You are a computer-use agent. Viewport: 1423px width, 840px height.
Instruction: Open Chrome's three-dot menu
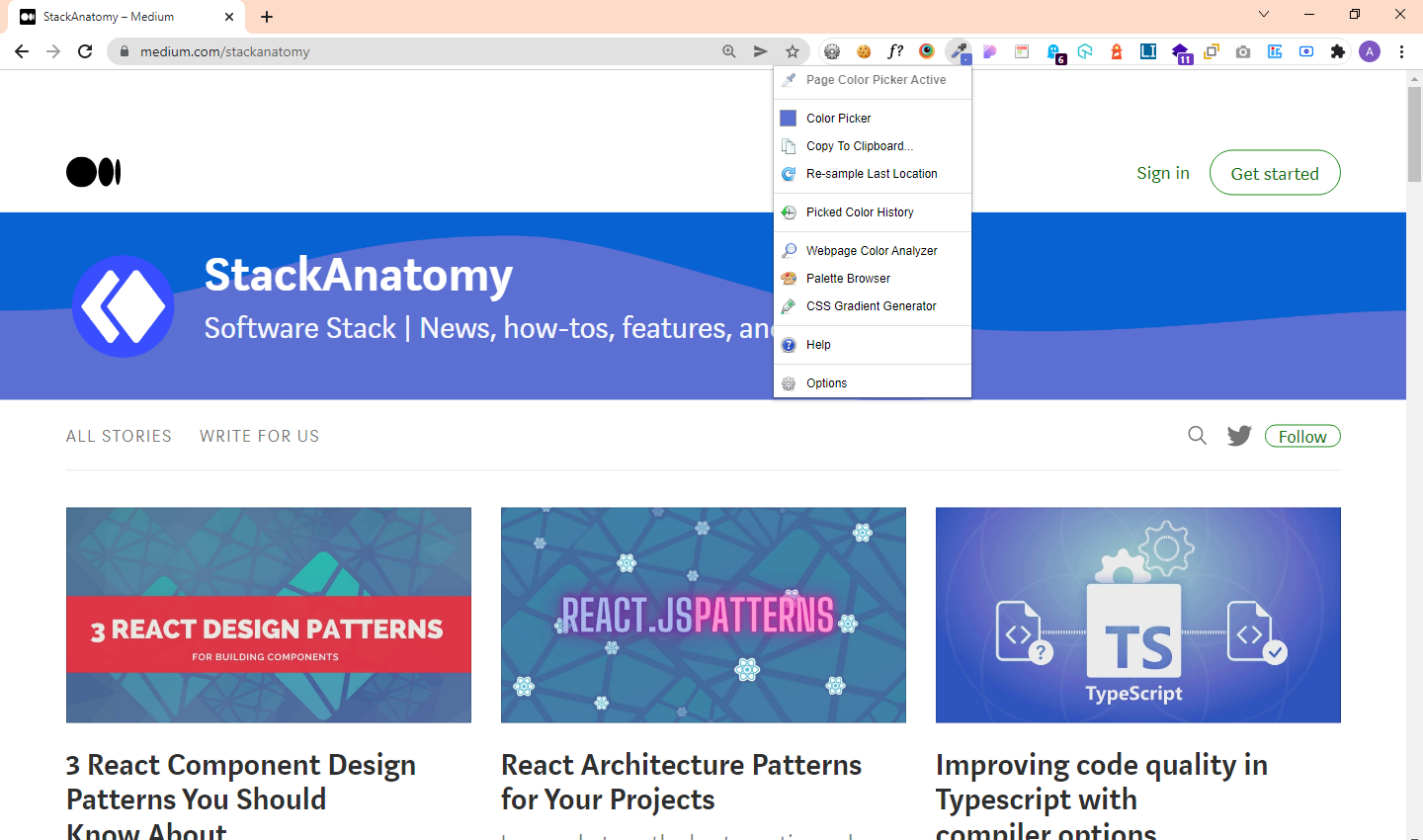[1401, 51]
